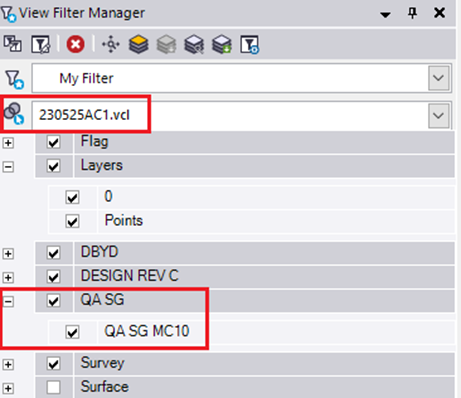Collapse the Layers group

(x=8, y=167)
